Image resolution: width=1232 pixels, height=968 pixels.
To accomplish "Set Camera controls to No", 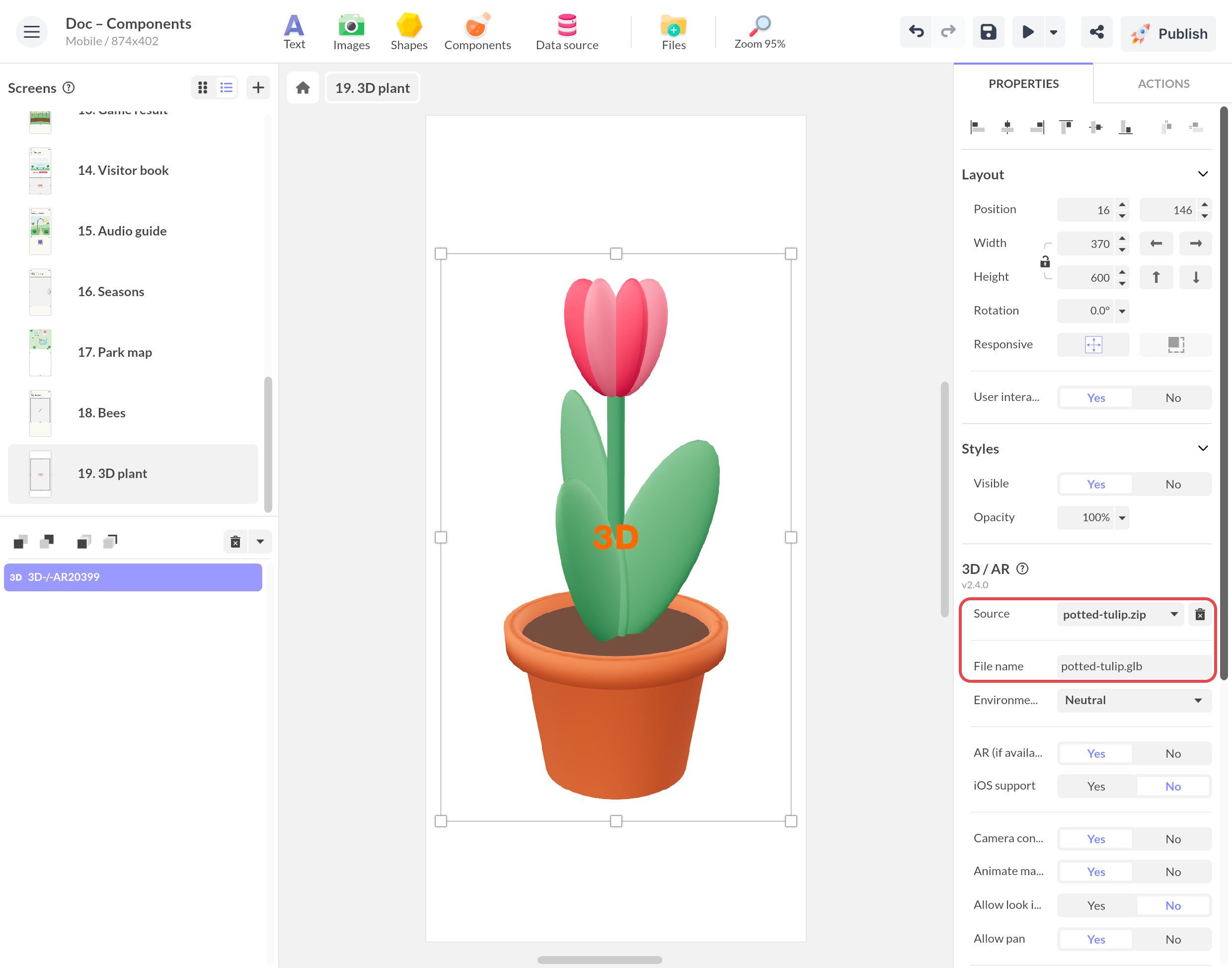I will pos(1172,839).
